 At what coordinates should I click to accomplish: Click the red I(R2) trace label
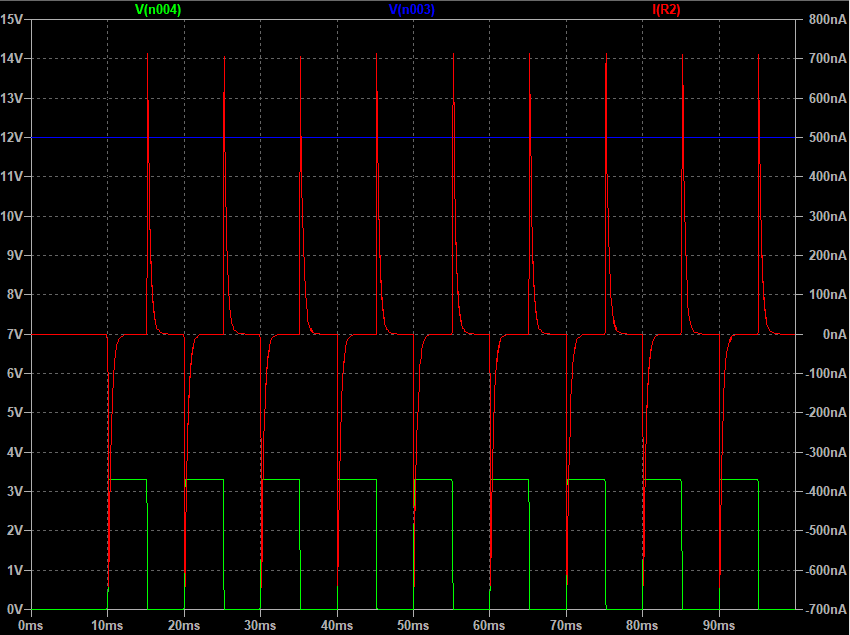pos(666,9)
